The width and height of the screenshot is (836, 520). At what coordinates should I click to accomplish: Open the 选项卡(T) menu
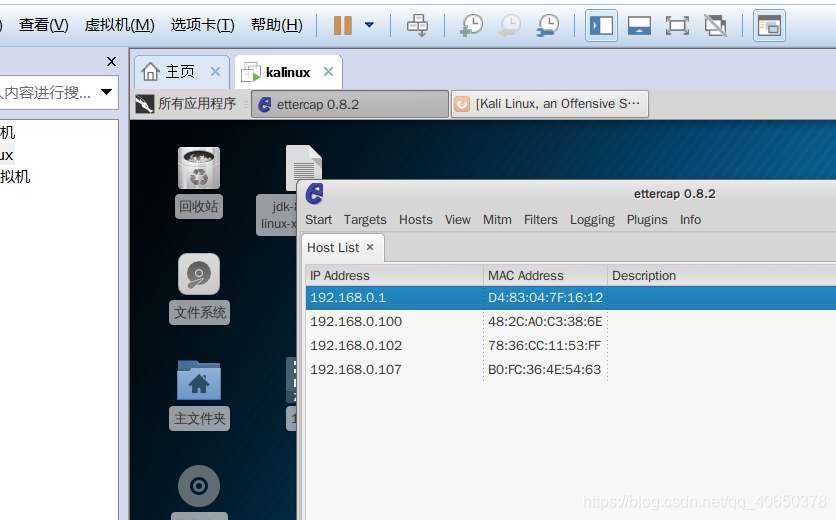coord(203,25)
